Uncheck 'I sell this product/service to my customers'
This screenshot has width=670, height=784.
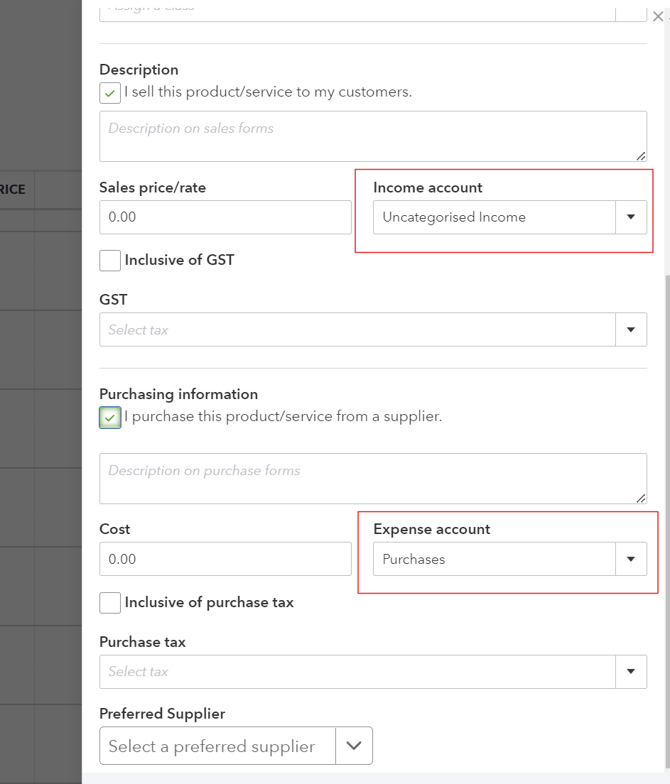coord(110,93)
